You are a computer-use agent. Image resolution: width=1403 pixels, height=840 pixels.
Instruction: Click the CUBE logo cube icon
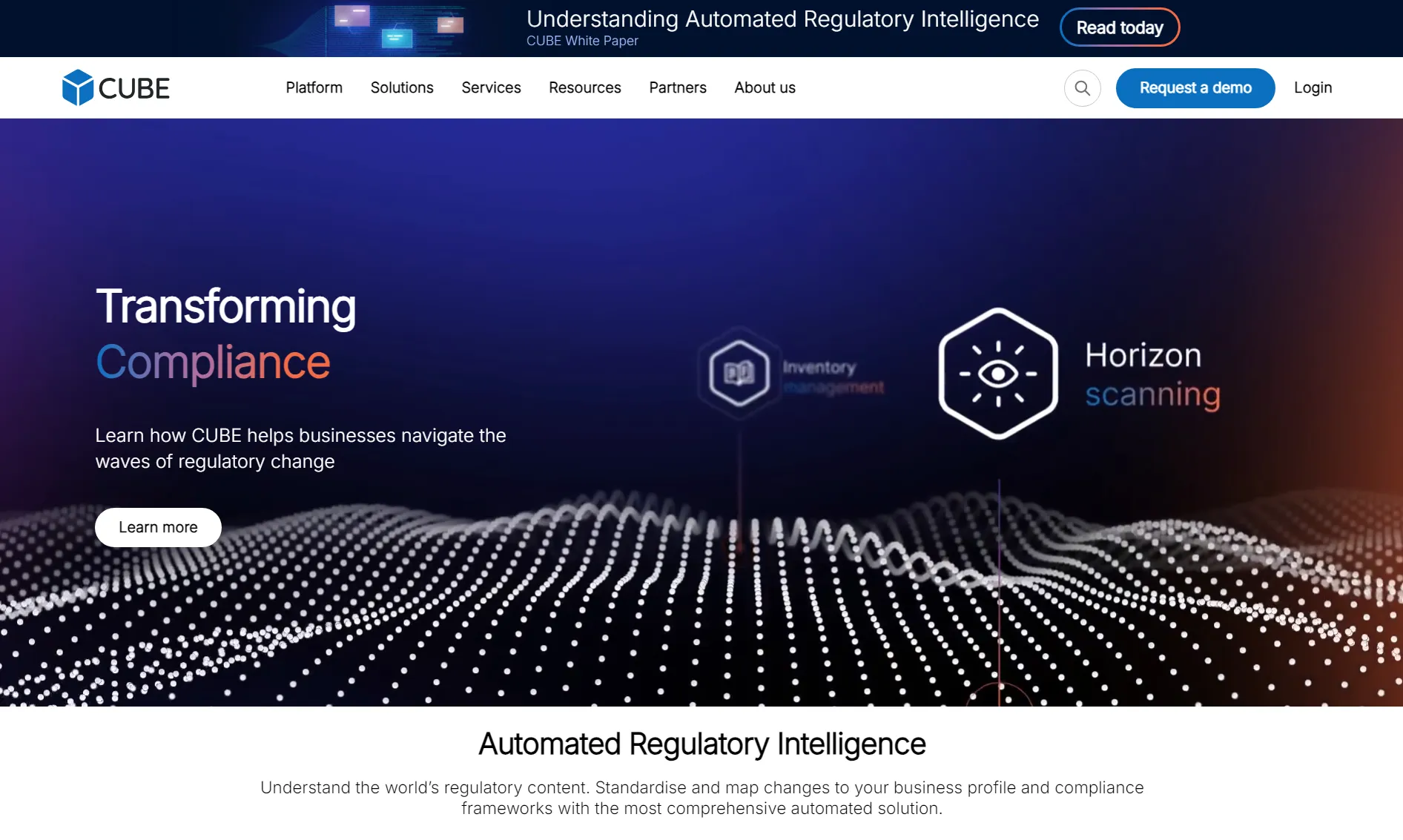click(x=77, y=87)
